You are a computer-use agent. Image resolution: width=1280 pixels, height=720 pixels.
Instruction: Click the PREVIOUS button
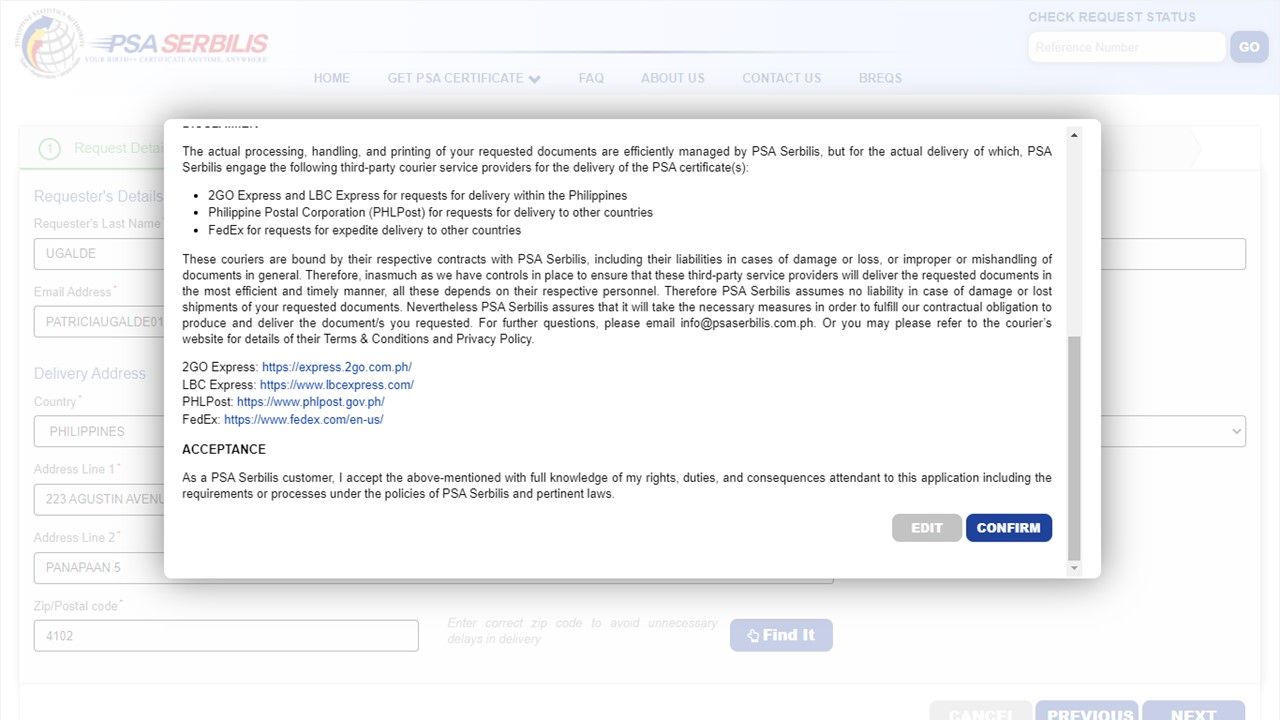pyautogui.click(x=1087, y=712)
